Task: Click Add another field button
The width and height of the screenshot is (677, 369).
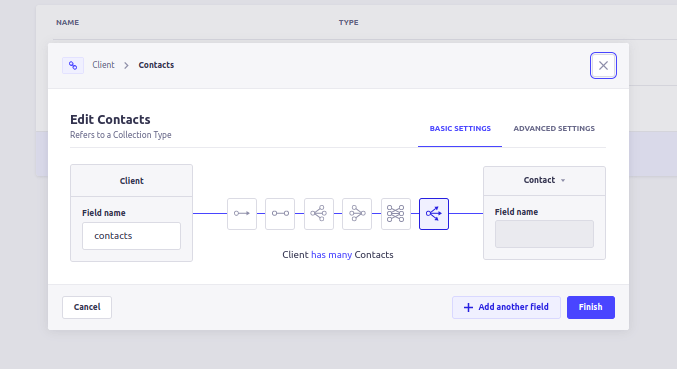Action: [x=506, y=307]
